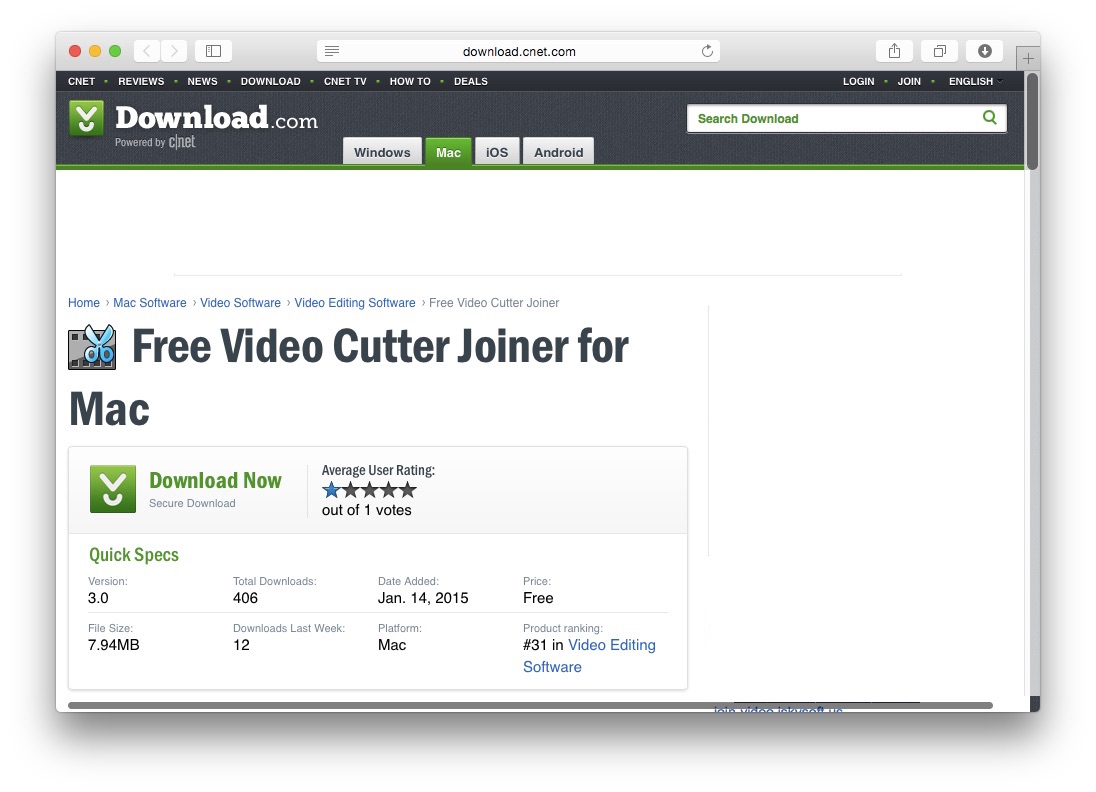Click the Price value Free
Viewport: 1096px width, 792px height.
pyautogui.click(x=538, y=598)
